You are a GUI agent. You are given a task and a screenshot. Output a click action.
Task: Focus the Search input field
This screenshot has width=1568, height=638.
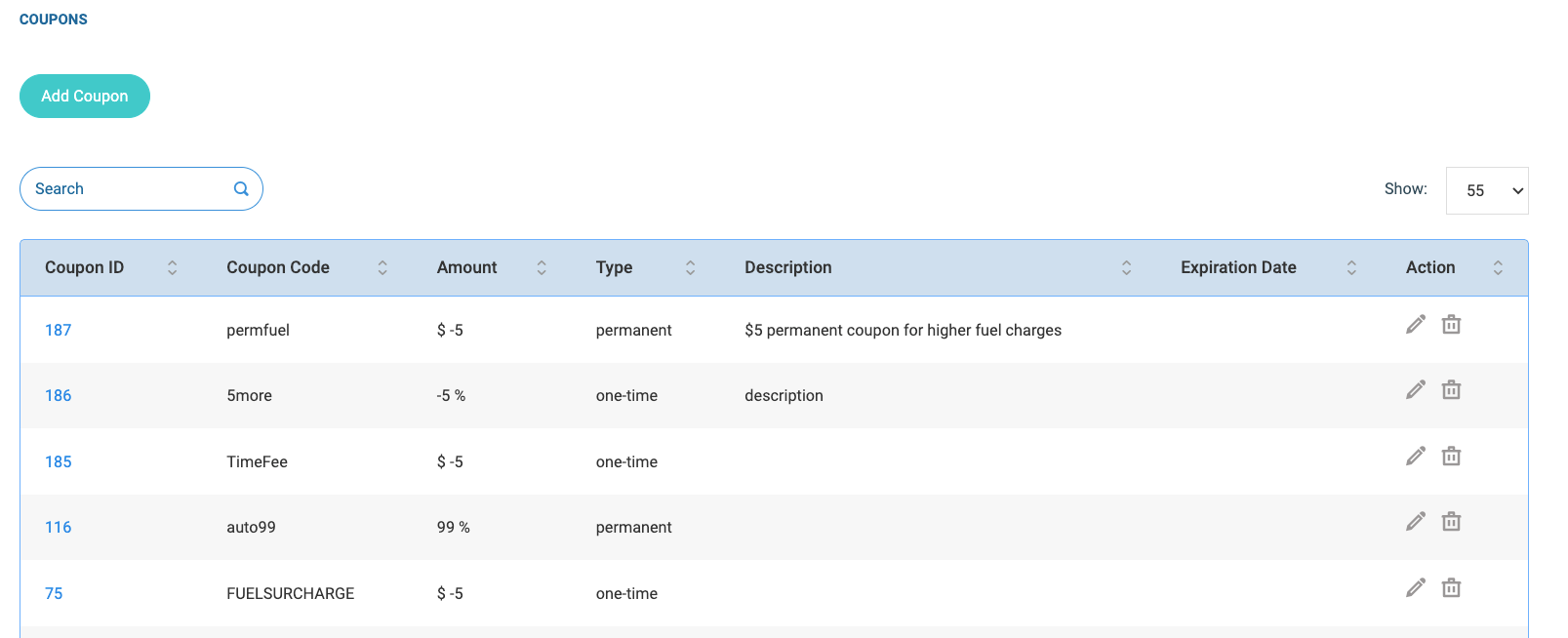coord(141,189)
